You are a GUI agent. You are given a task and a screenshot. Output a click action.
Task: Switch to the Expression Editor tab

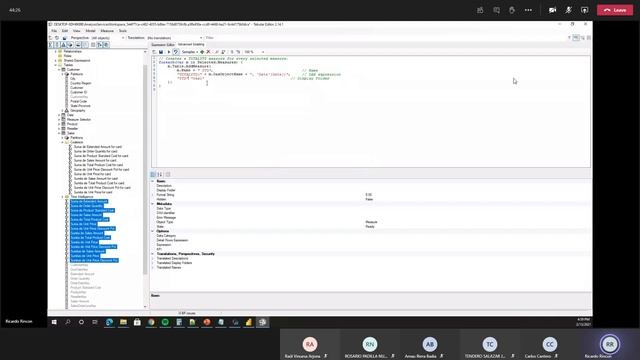(x=163, y=44)
